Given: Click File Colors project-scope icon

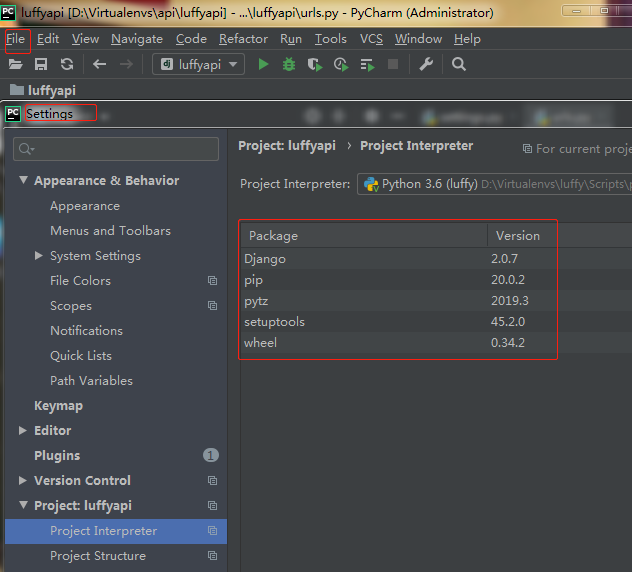Looking at the screenshot, I should [x=212, y=281].
